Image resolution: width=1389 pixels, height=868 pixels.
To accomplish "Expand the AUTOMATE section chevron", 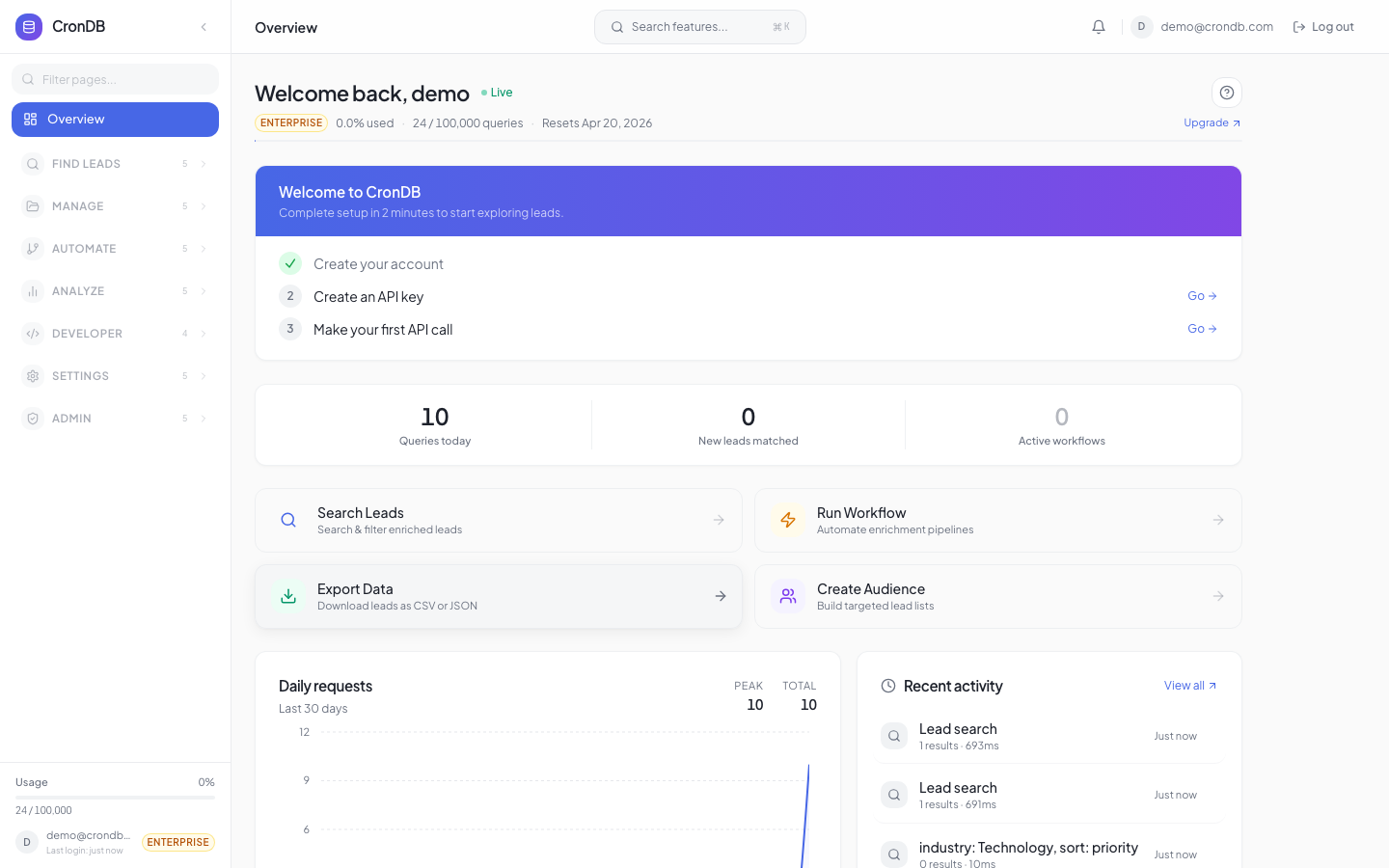I will pyautogui.click(x=204, y=249).
